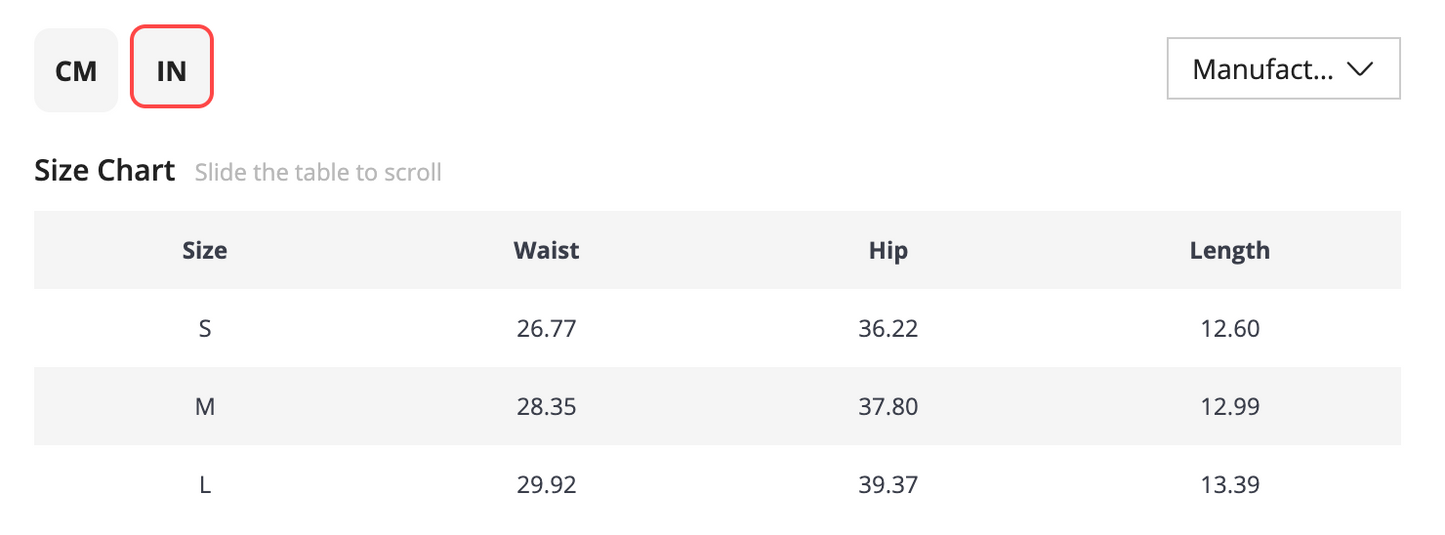The height and width of the screenshot is (535, 1445).
Task: Click waist value 26.77
Action: click(x=547, y=328)
